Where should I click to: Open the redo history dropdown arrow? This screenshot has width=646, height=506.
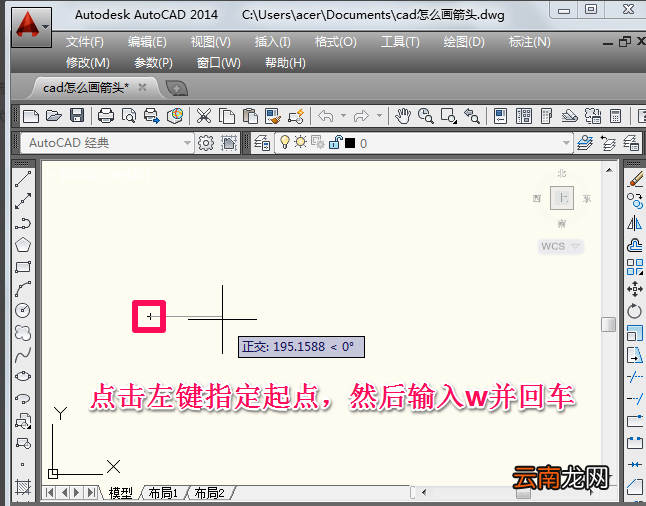point(379,116)
